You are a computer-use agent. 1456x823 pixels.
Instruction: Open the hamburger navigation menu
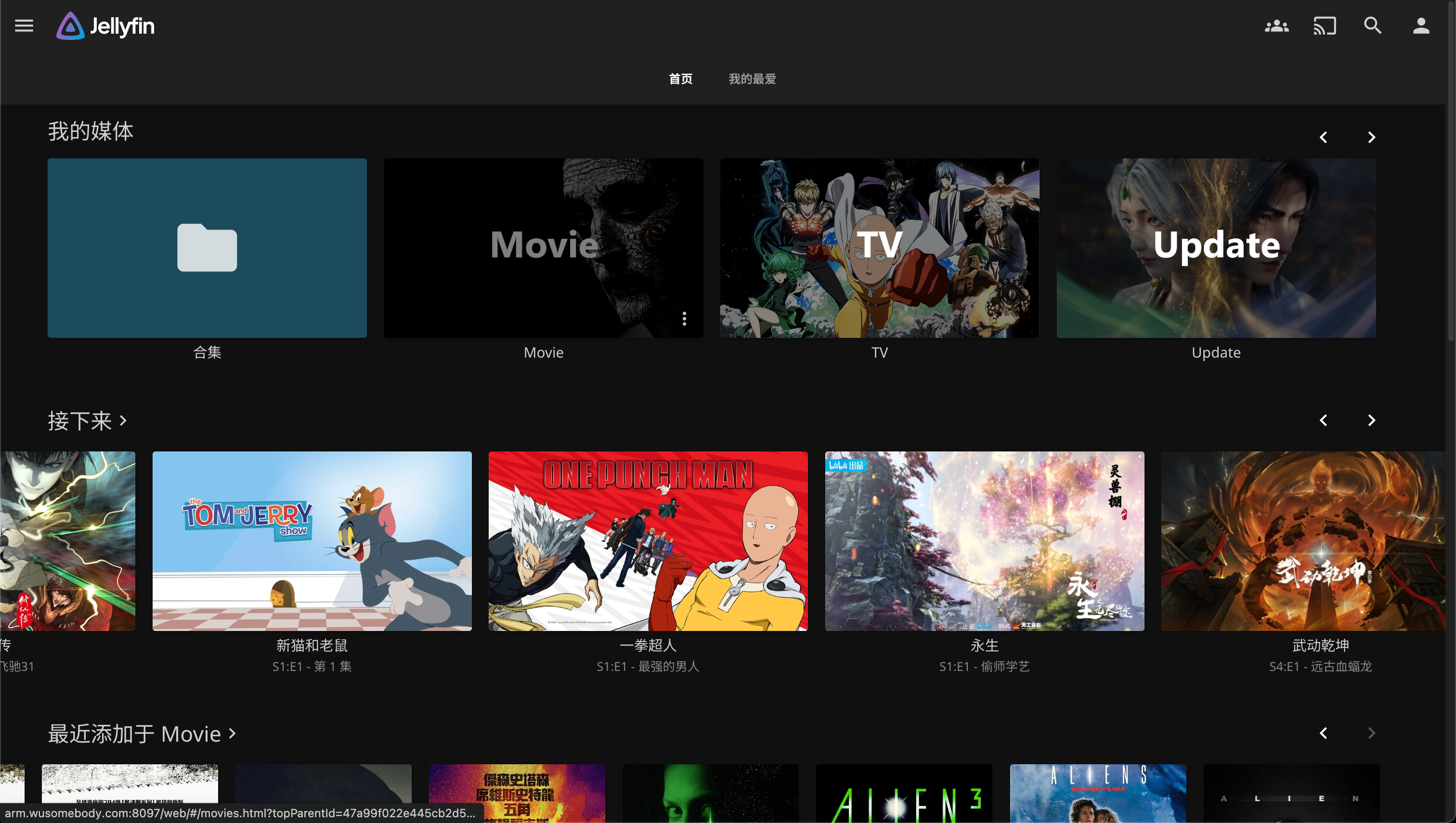(x=24, y=26)
